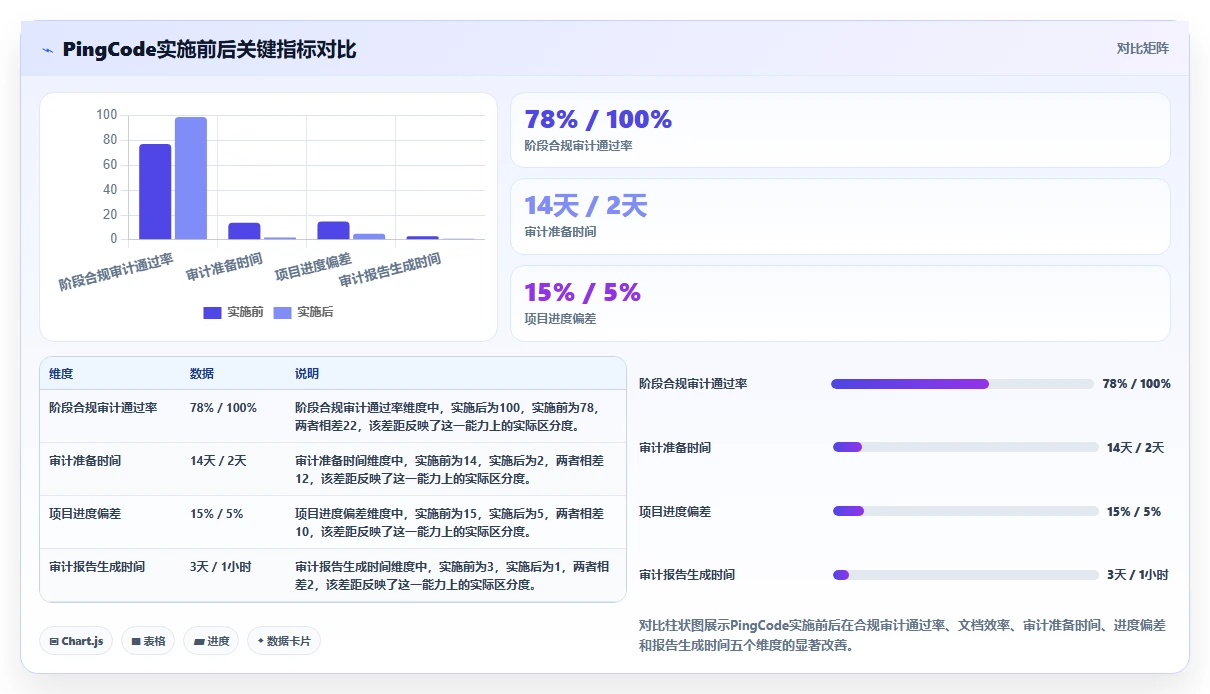Click the 项目进度偏差 chart axis label
Screen dimensions: 1210x694
314,267
